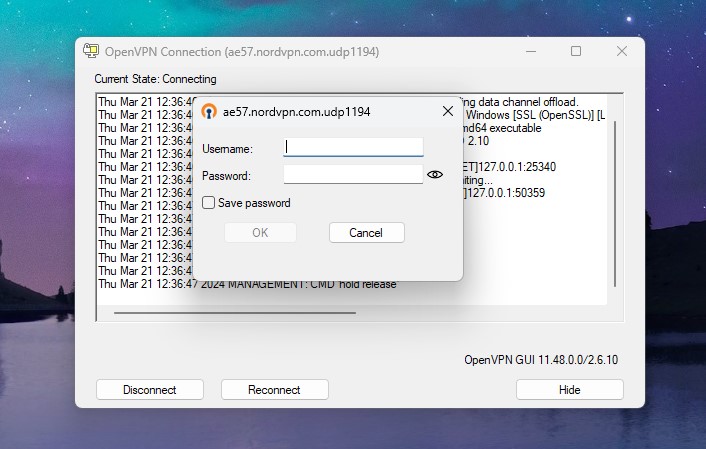Click log text 'data channel offload.'
This screenshot has height=449, width=706.
(x=528, y=102)
